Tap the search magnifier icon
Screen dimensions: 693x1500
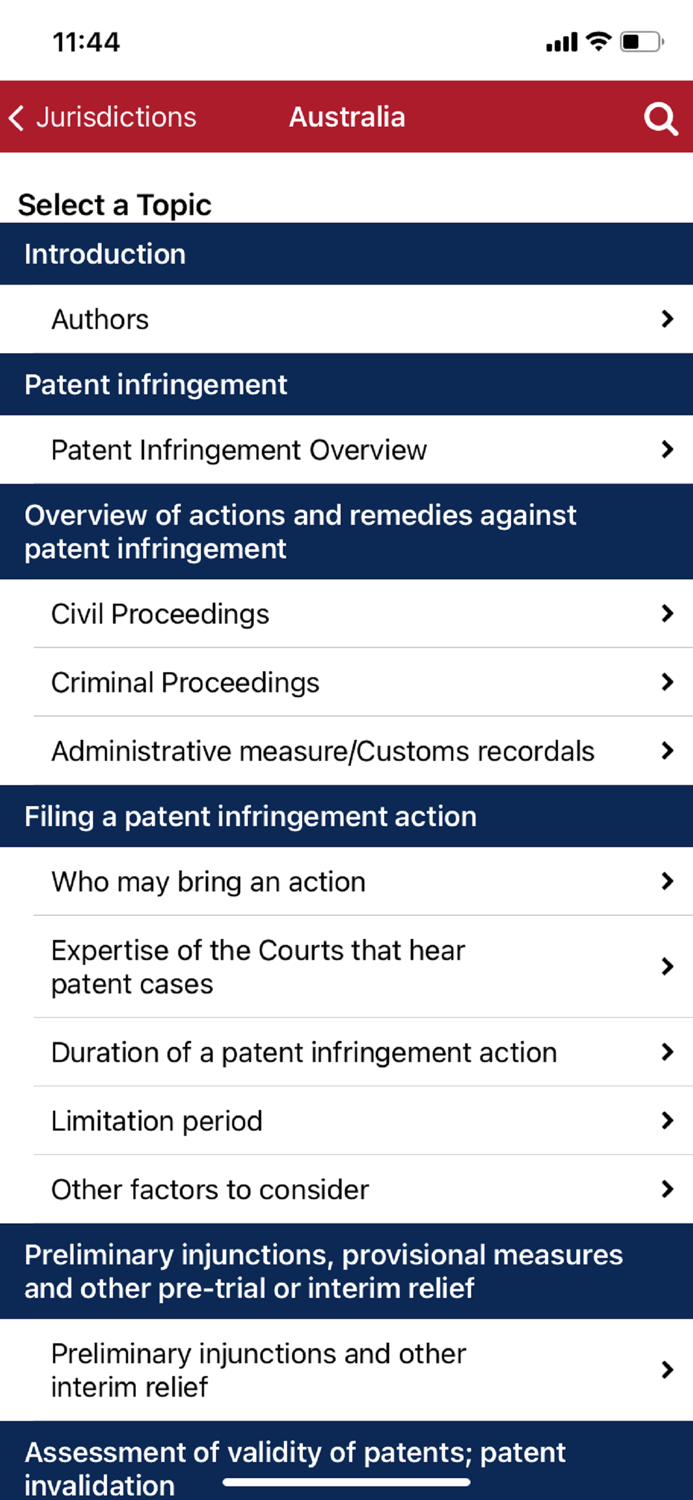(x=660, y=119)
